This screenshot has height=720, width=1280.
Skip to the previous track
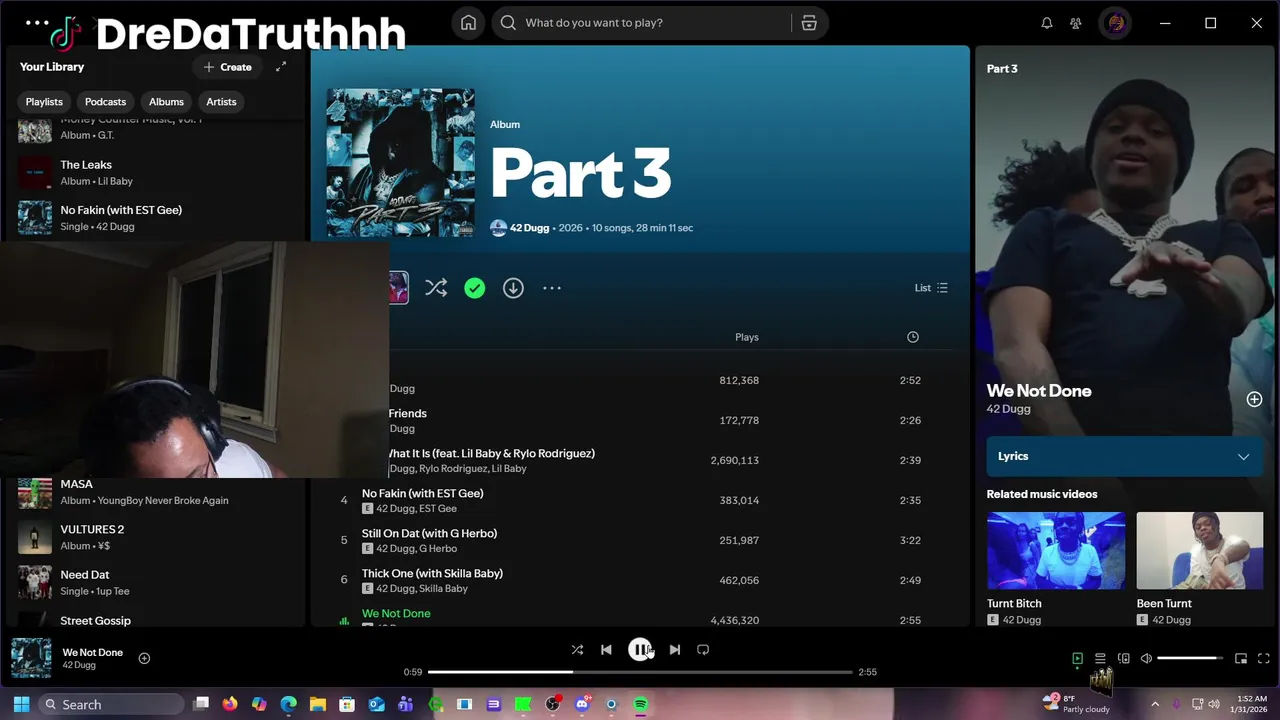606,650
